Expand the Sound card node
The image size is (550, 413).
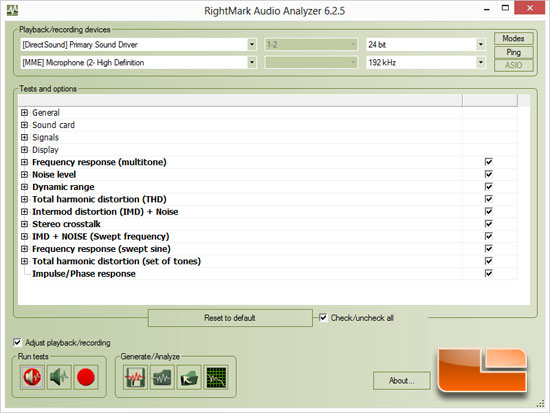point(24,125)
